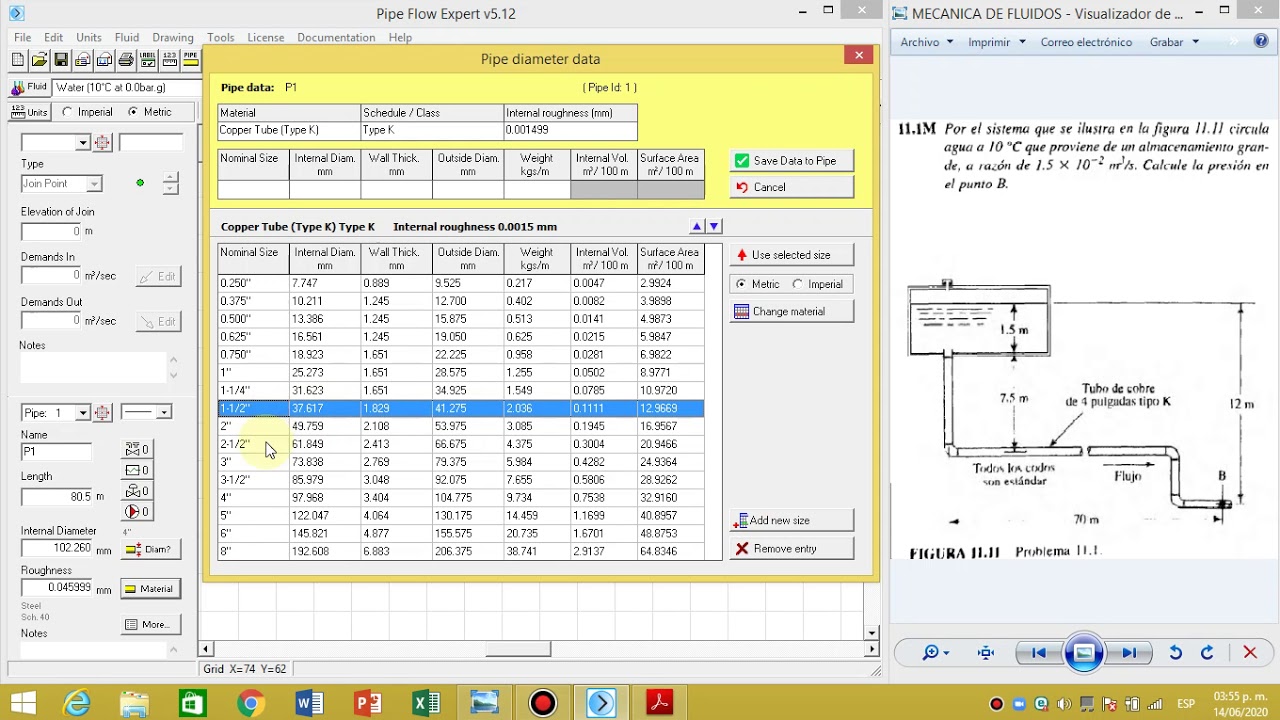Click the fit-to-window icon in photo viewer
The height and width of the screenshot is (720, 1280).
pos(986,653)
